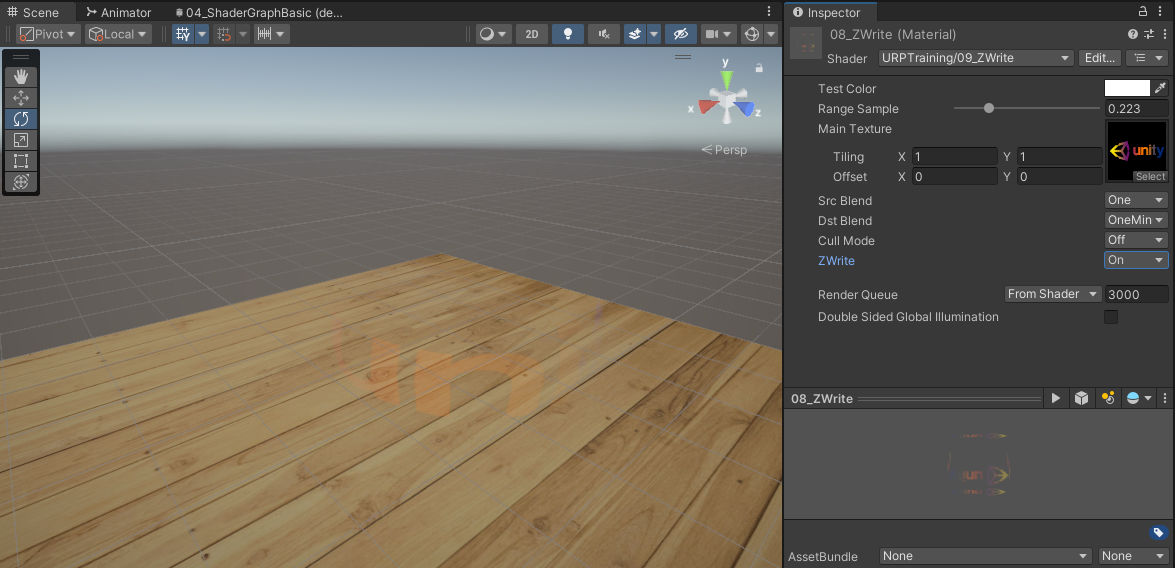Open material presets slider icon
Viewport: 1175px width, 568px height.
[1150, 34]
